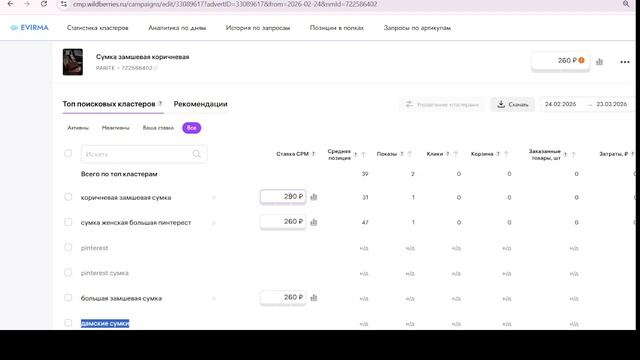Open bid chart for сумка женская большая пинтерест
The height and width of the screenshot is (360, 640).
click(x=314, y=222)
